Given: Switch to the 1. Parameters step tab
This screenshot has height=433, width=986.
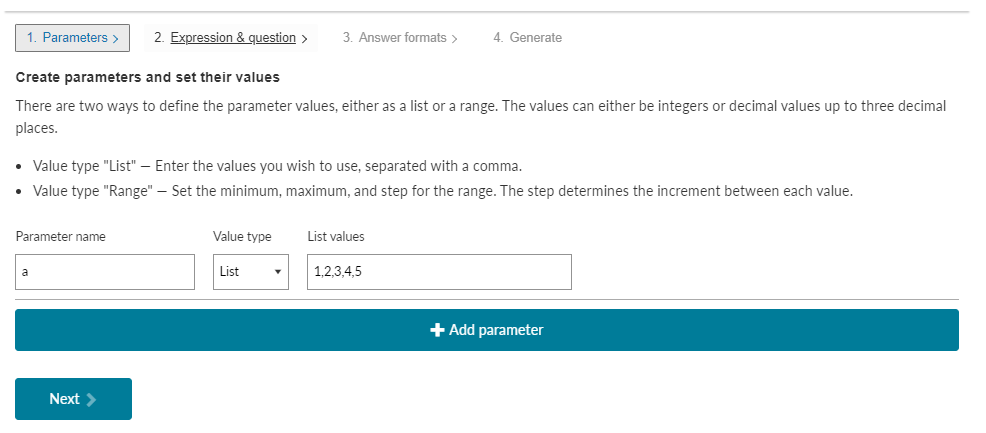Looking at the screenshot, I should (72, 38).
